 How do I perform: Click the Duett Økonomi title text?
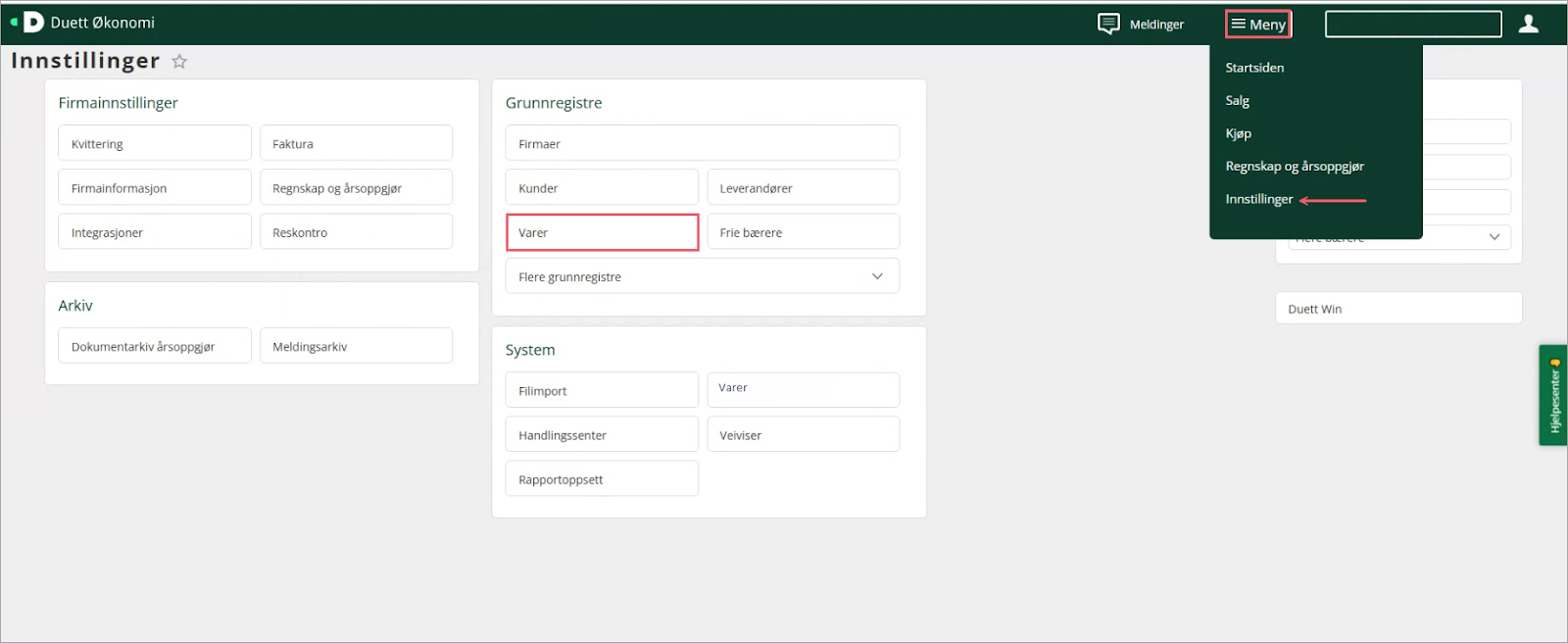point(103,23)
